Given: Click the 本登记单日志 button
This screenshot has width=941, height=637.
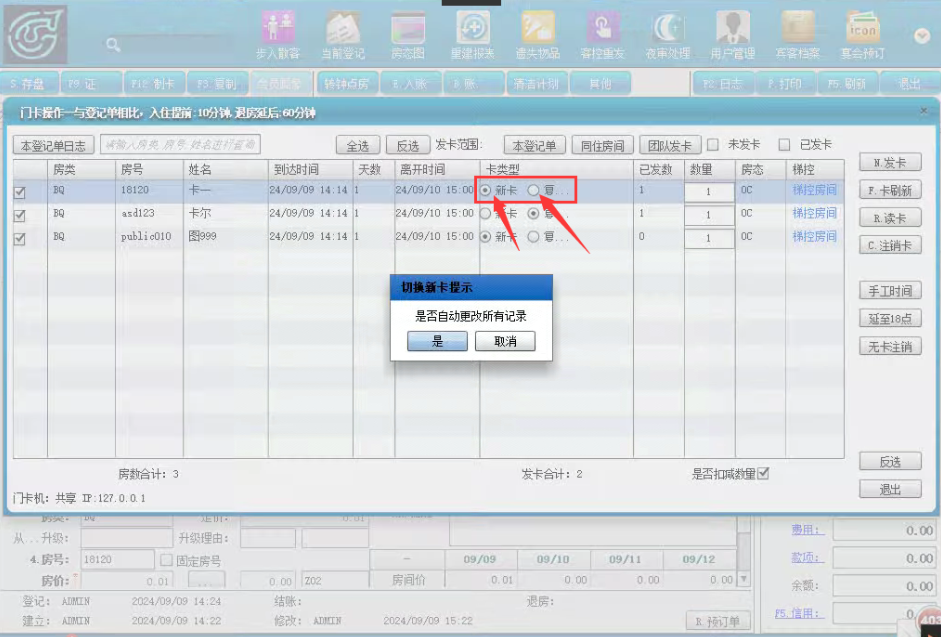Looking at the screenshot, I should click(53, 145).
